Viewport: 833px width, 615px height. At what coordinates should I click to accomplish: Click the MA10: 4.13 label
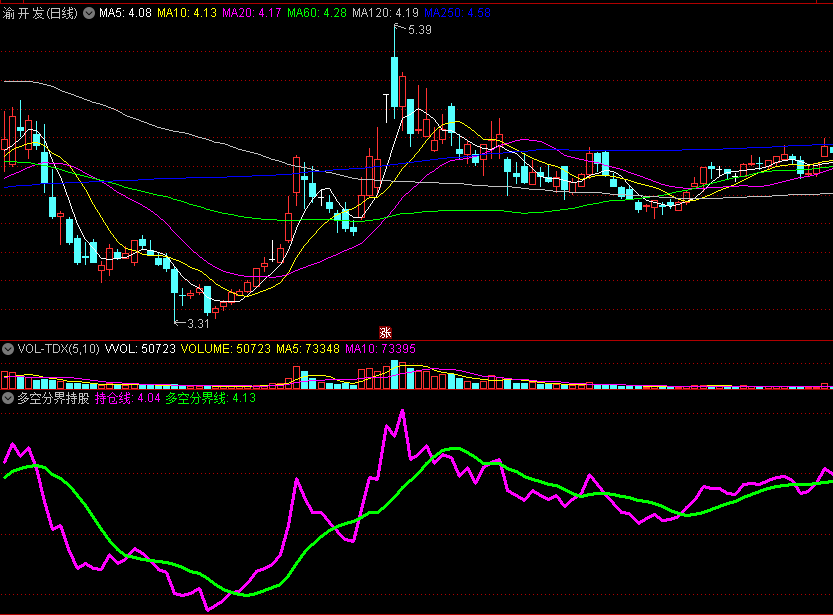pyautogui.click(x=187, y=13)
